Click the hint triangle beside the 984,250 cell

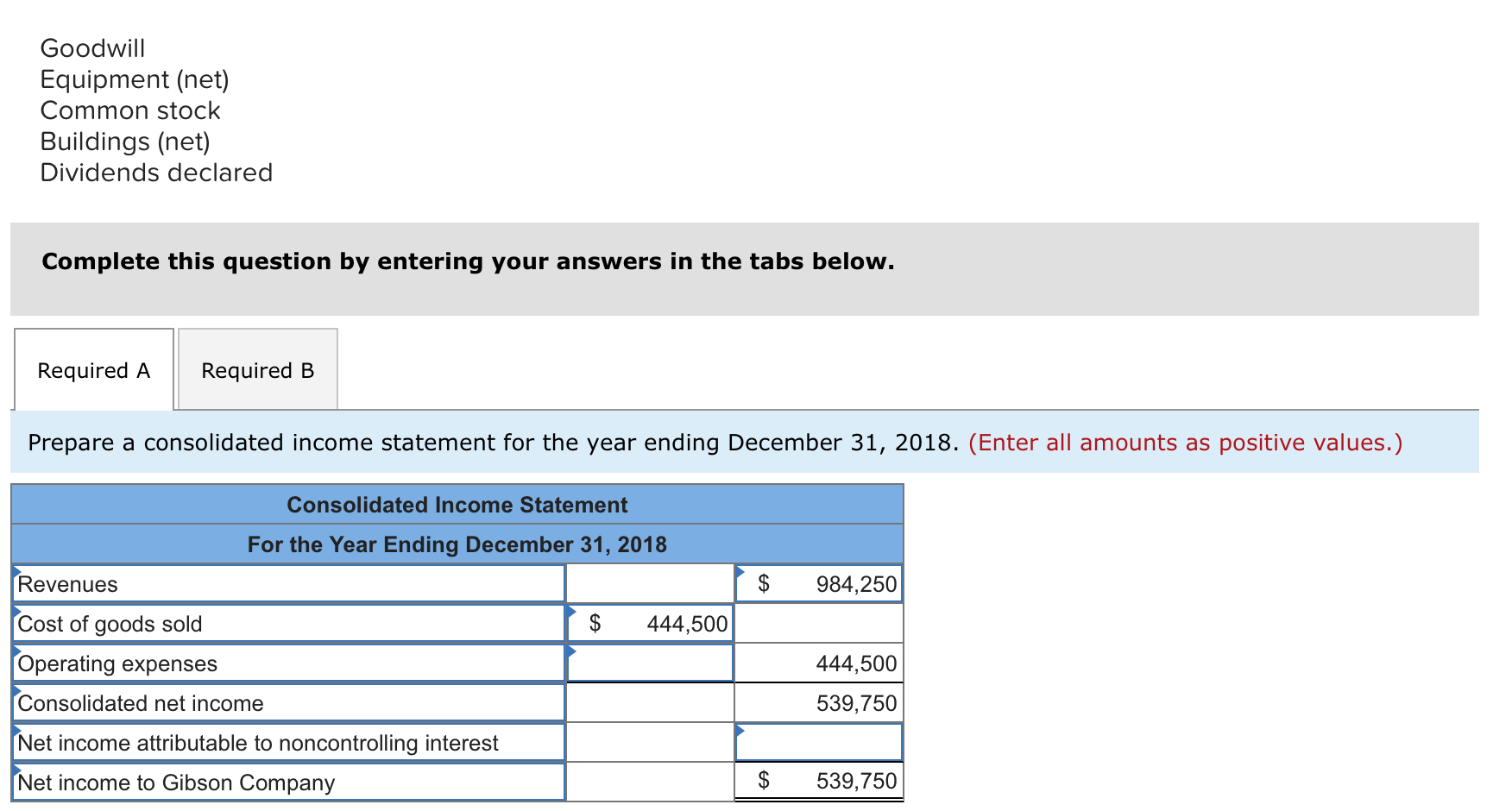coord(740,571)
